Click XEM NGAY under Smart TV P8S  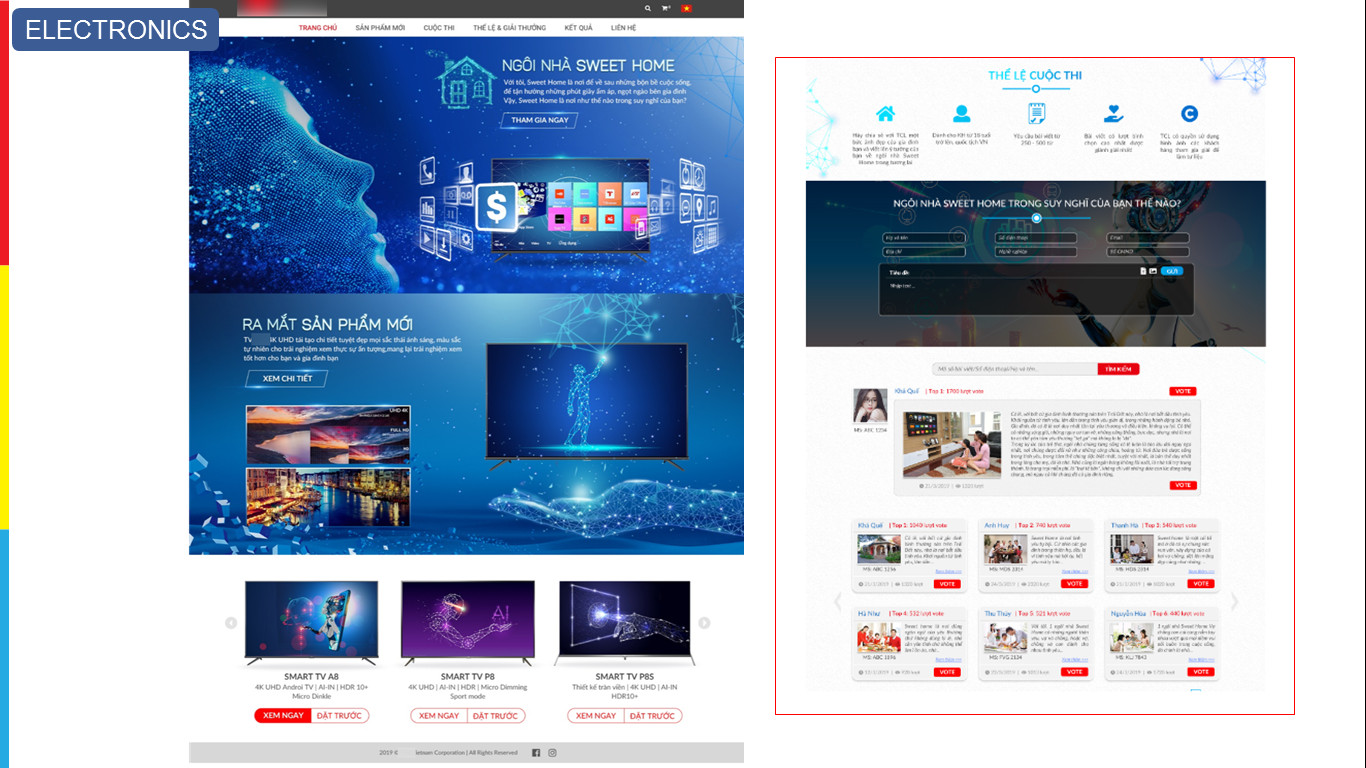coord(596,716)
